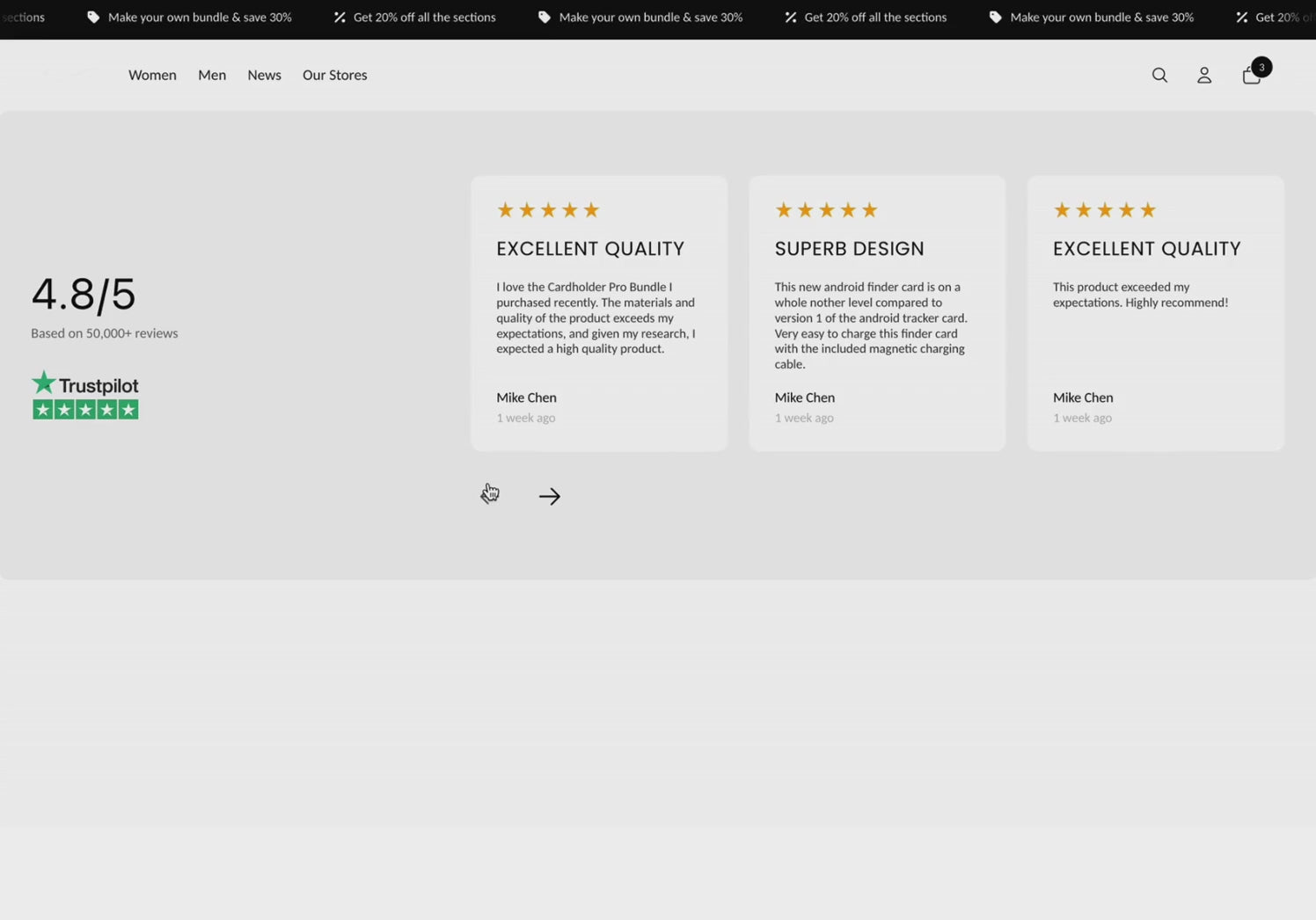
Task: Click the tag icon beside bundle offer
Action: click(91, 17)
